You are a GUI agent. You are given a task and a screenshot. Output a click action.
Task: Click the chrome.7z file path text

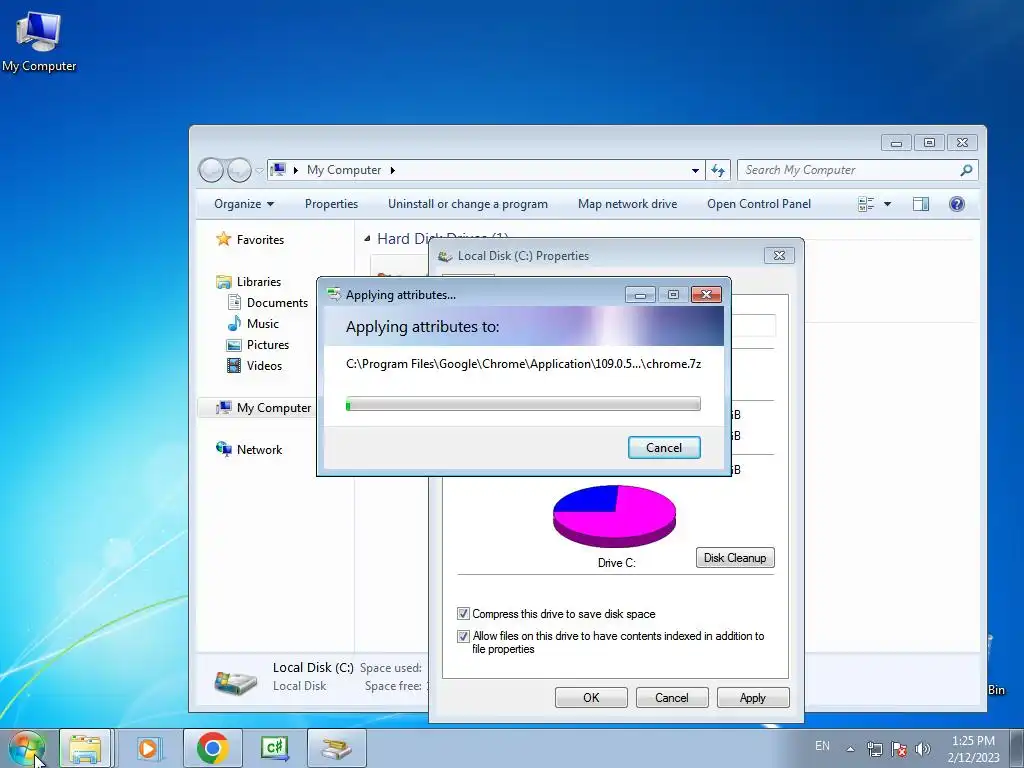click(524, 364)
